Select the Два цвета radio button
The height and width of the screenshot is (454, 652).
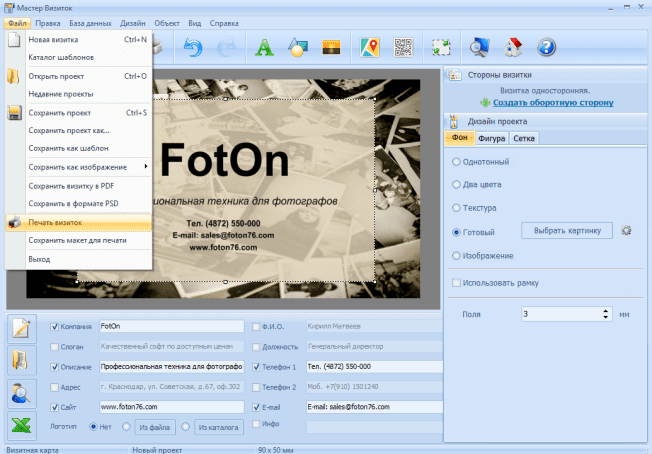pyautogui.click(x=456, y=185)
